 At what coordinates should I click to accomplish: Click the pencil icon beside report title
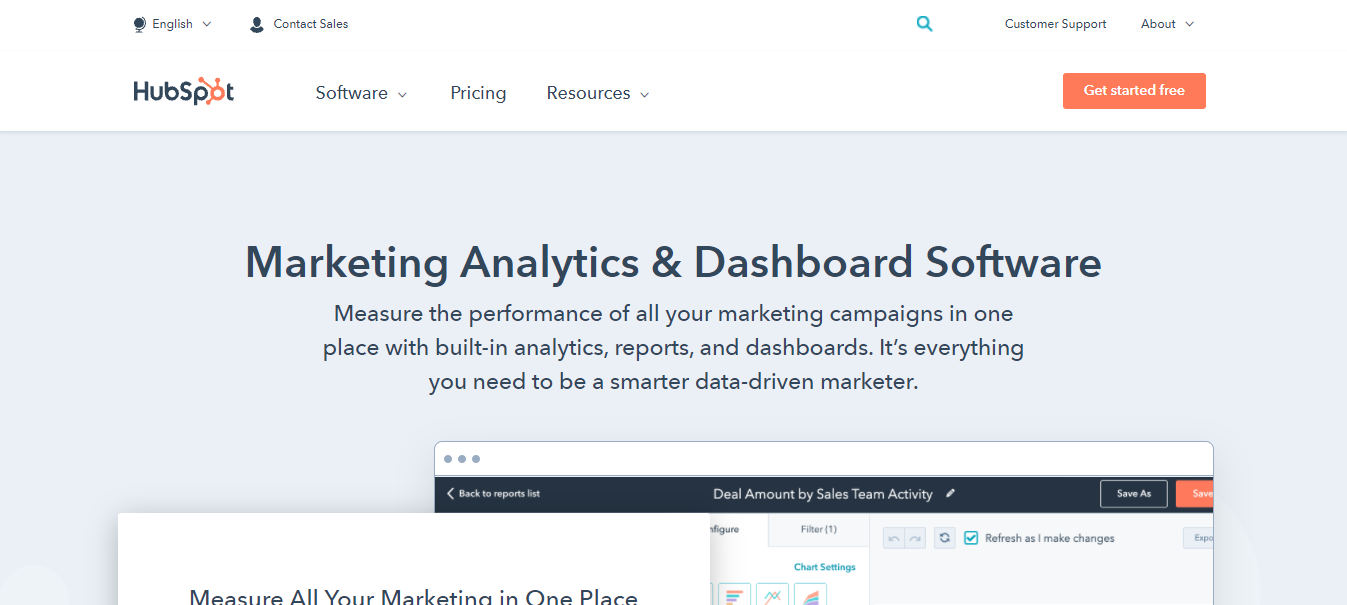click(x=950, y=493)
